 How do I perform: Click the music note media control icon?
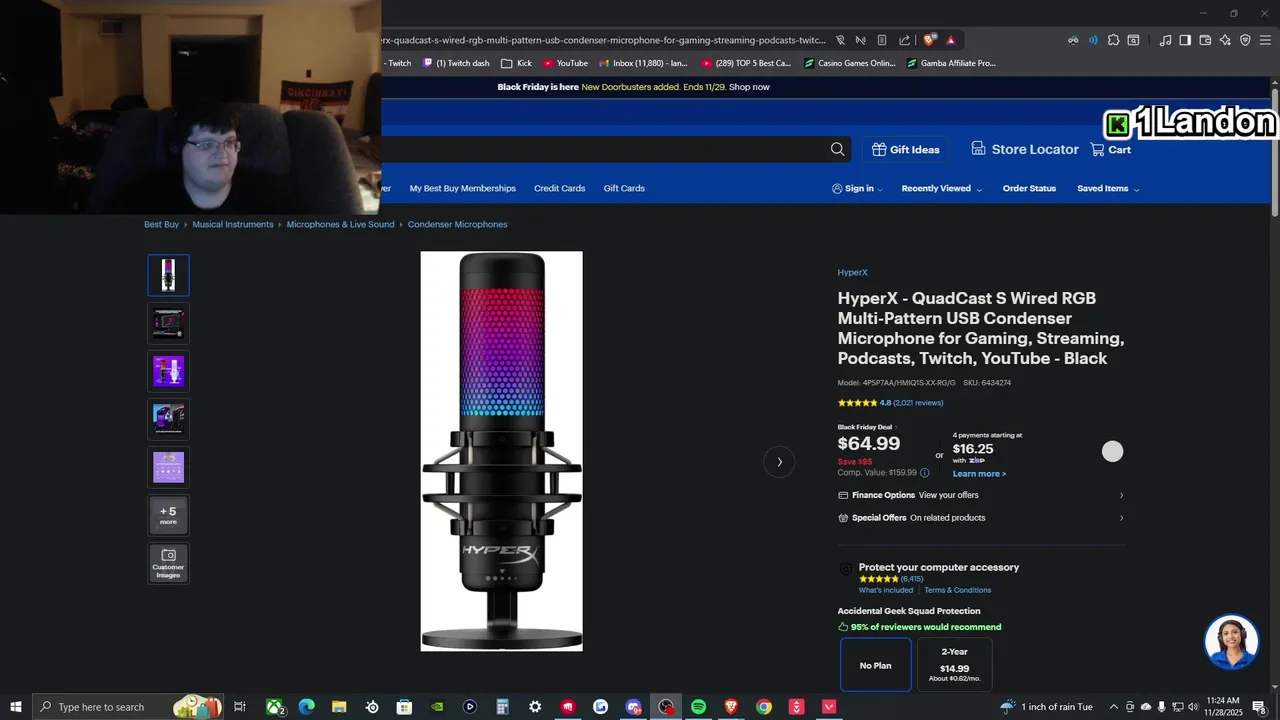click(x=1165, y=40)
